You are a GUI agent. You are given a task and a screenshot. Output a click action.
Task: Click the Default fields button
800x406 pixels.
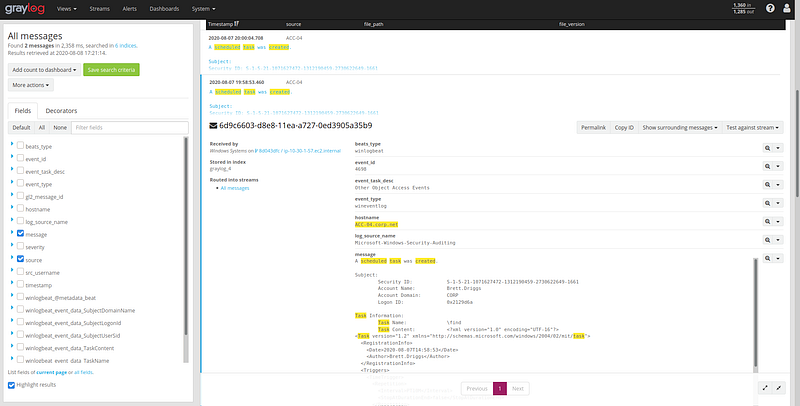click(x=21, y=128)
